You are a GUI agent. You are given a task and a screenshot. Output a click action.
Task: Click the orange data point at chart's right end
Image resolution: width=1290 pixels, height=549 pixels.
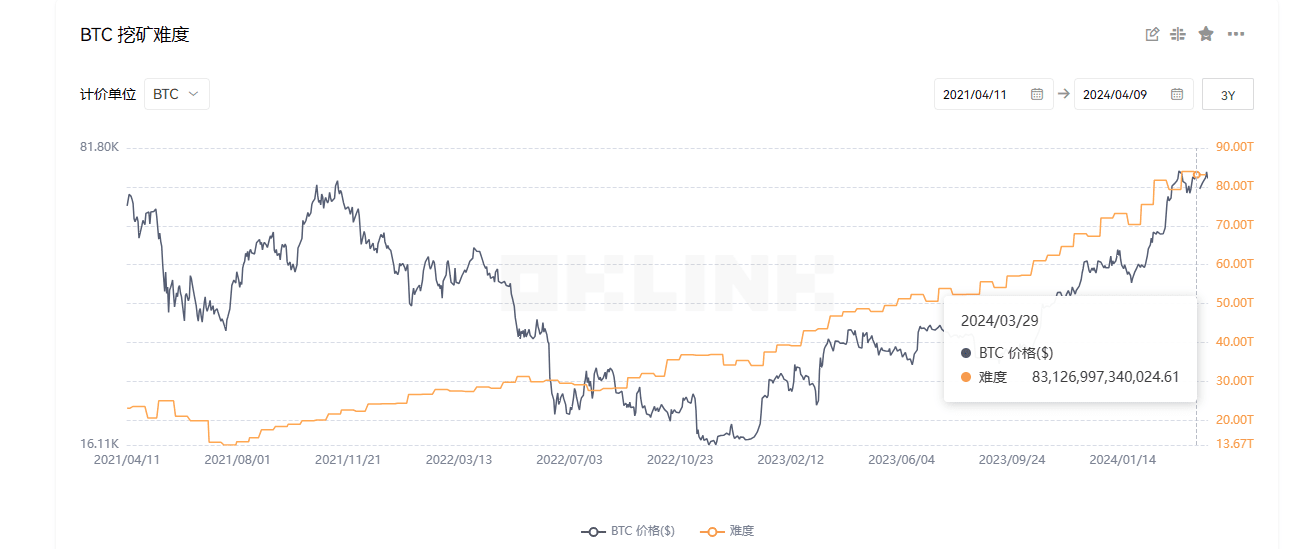(x=1197, y=175)
